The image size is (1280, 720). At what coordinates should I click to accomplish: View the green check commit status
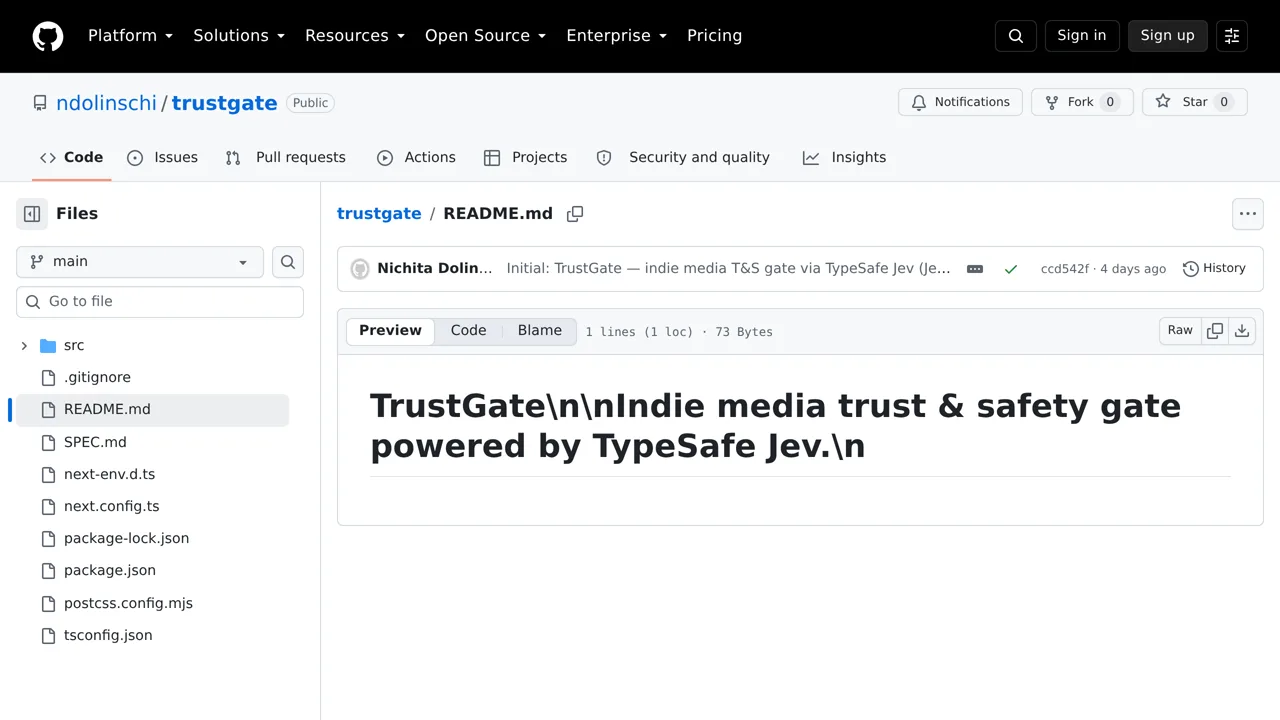point(1011,269)
